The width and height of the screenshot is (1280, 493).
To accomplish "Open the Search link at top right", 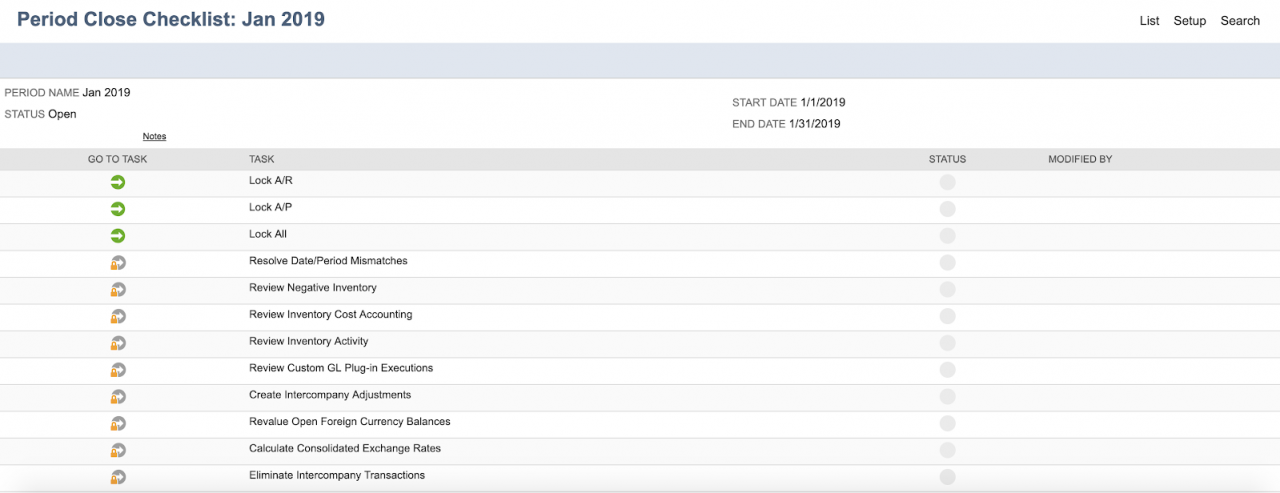I will (1240, 21).
